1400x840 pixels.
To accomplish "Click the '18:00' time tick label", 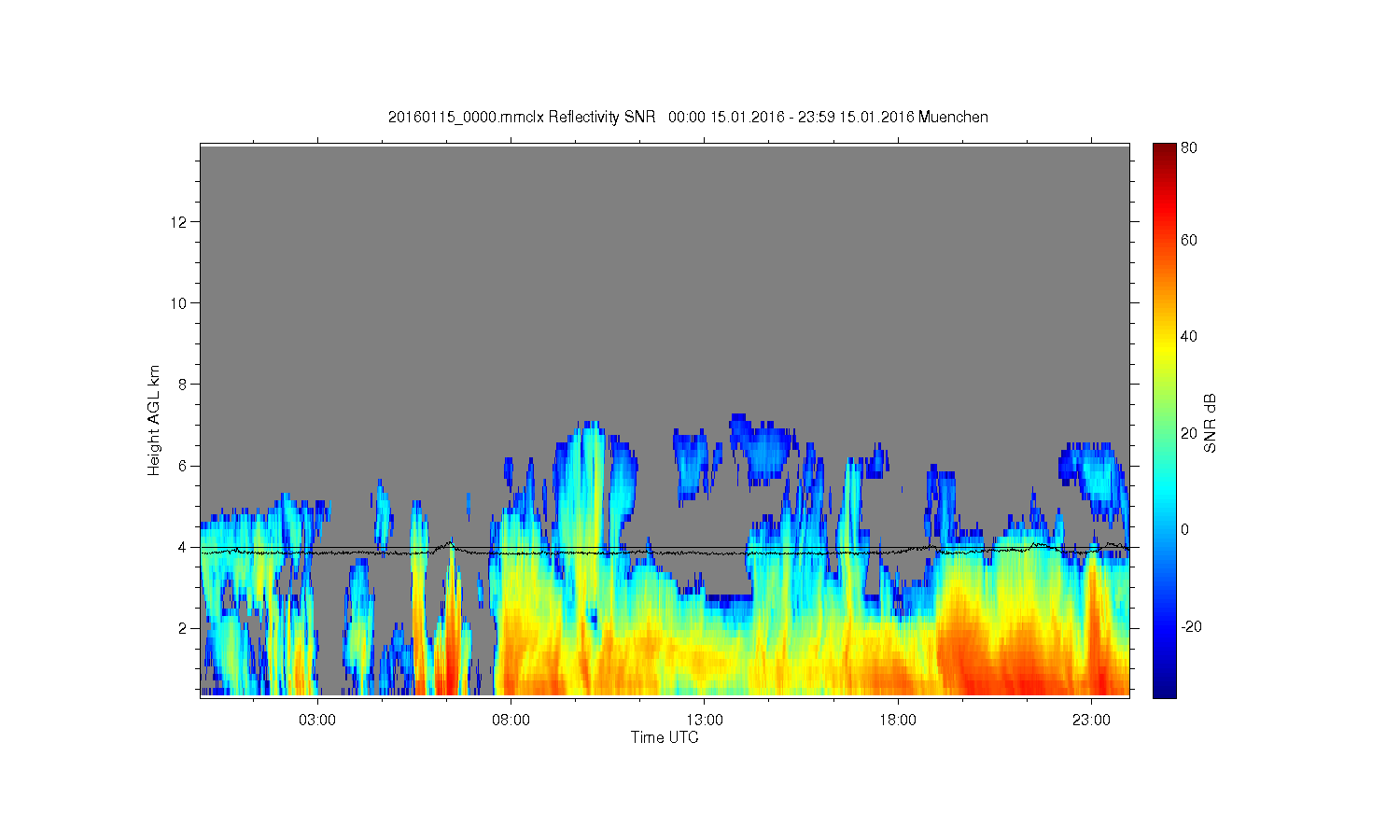I will 898,720.
